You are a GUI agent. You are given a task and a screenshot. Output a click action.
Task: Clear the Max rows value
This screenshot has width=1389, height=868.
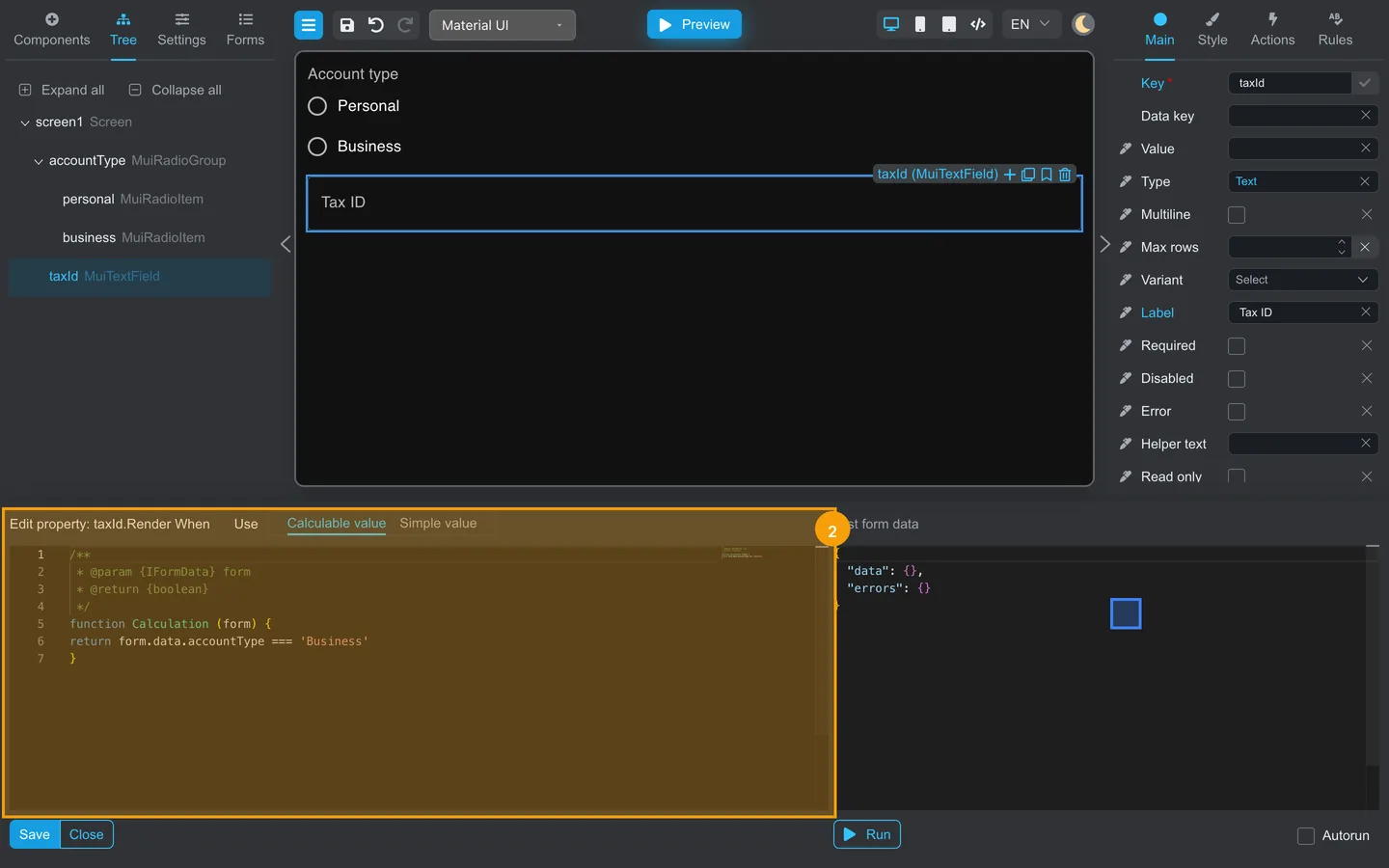click(x=1365, y=247)
